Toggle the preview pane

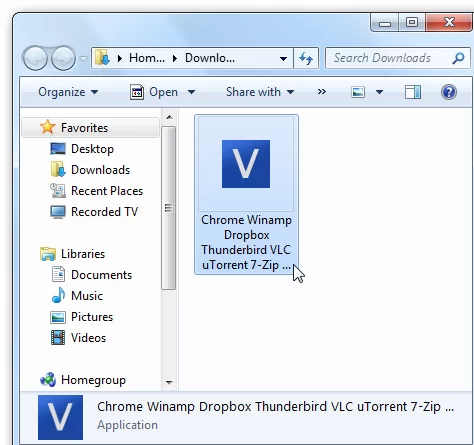tap(413, 92)
